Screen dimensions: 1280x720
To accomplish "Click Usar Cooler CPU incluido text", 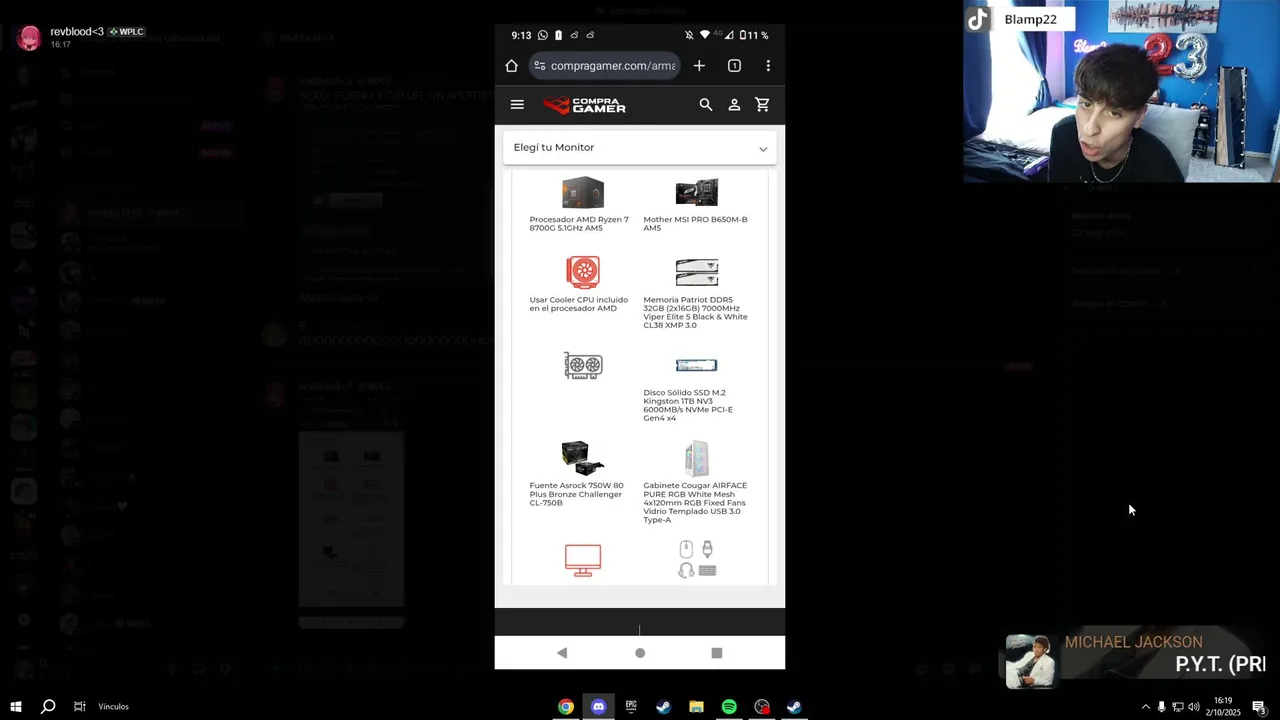I will pos(579,304).
